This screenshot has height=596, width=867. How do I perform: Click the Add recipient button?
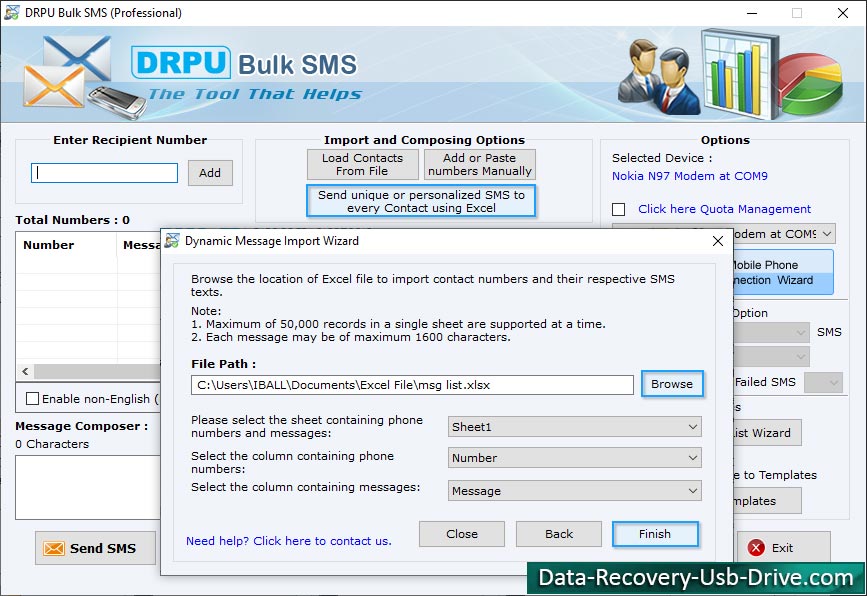pos(210,172)
